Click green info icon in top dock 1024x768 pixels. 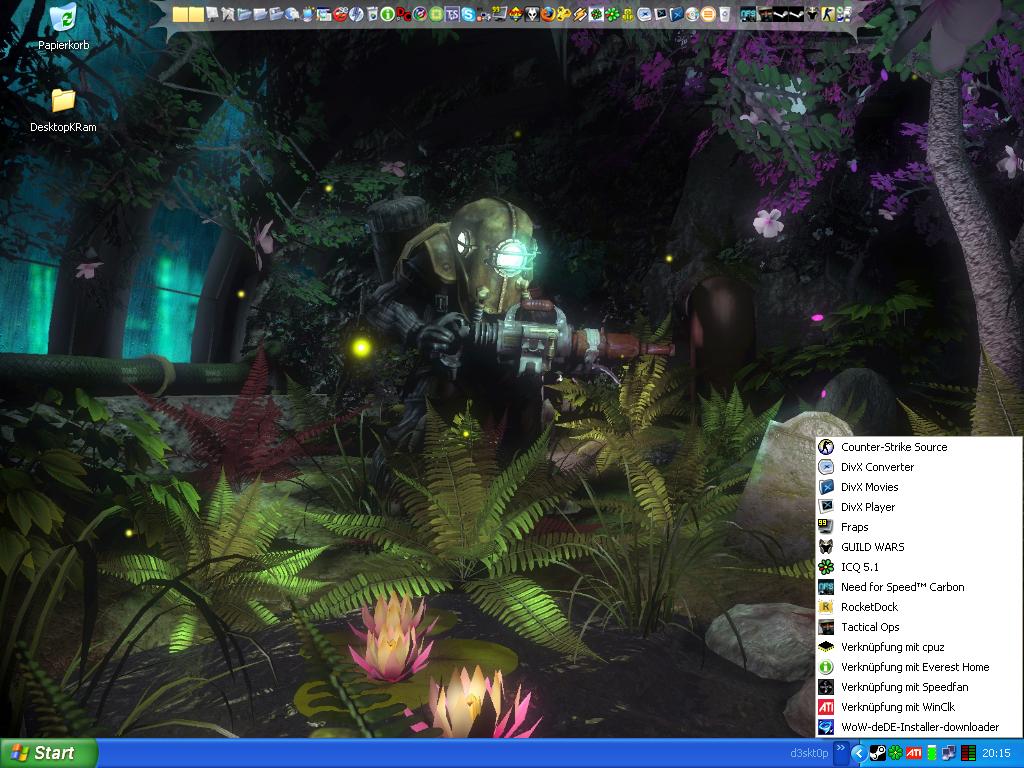[x=387, y=14]
